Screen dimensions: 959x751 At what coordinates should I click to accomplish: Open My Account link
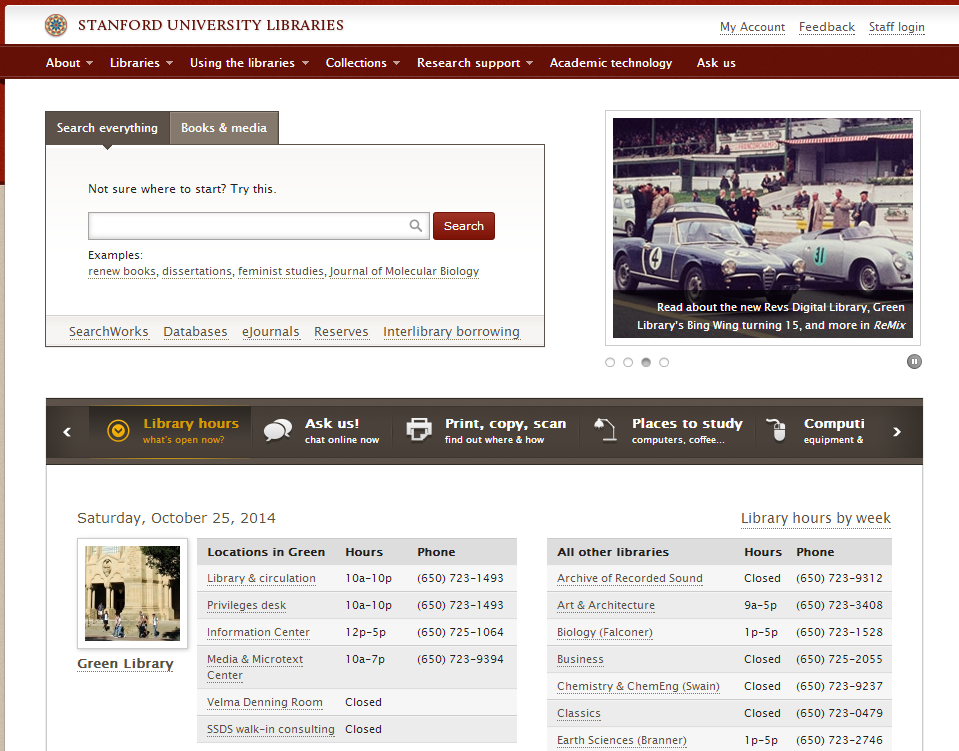point(752,27)
